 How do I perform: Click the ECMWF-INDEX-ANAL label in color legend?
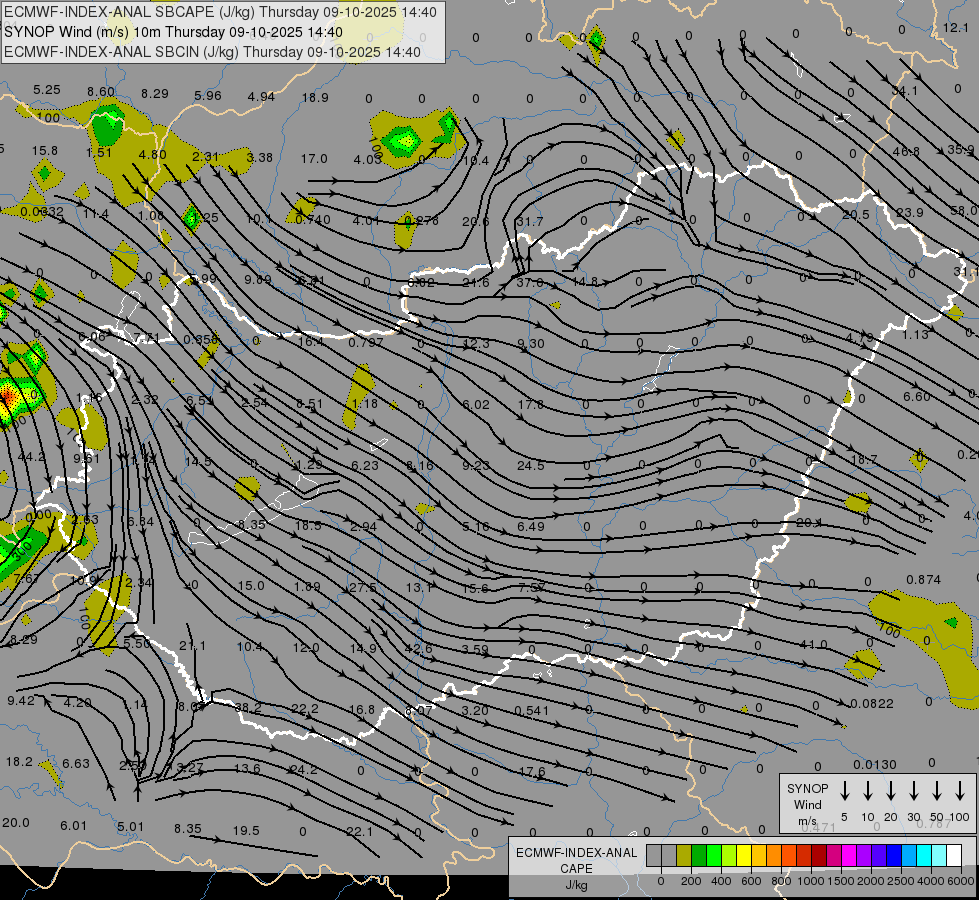(576, 853)
